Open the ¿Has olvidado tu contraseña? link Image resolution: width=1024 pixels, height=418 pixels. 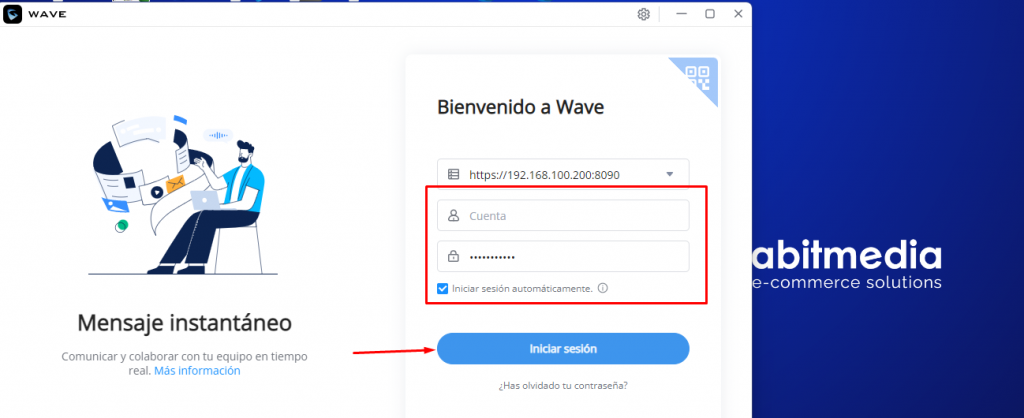563,385
